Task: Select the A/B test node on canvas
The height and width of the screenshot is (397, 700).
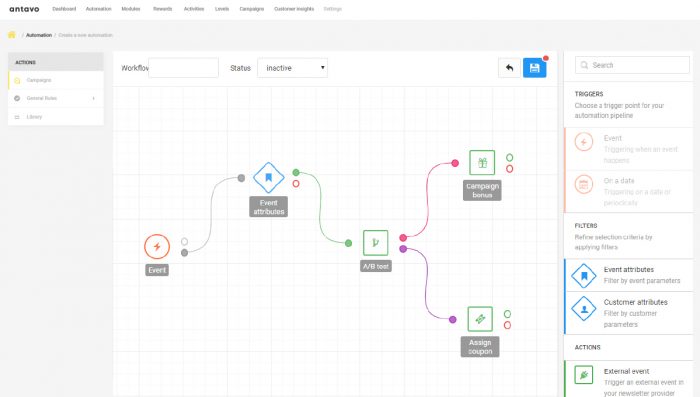Action: click(375, 243)
